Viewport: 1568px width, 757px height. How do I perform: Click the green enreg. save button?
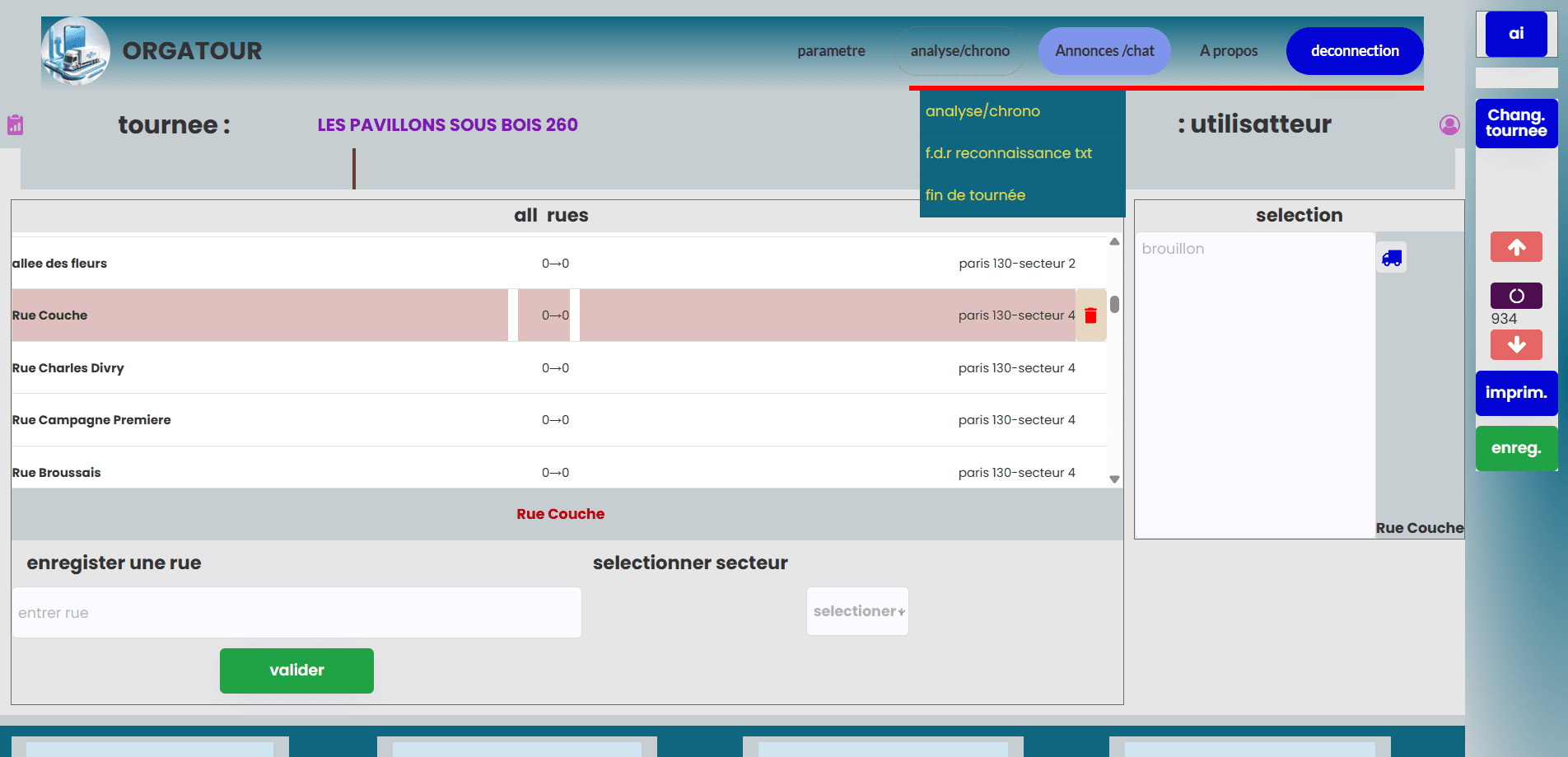(x=1515, y=448)
